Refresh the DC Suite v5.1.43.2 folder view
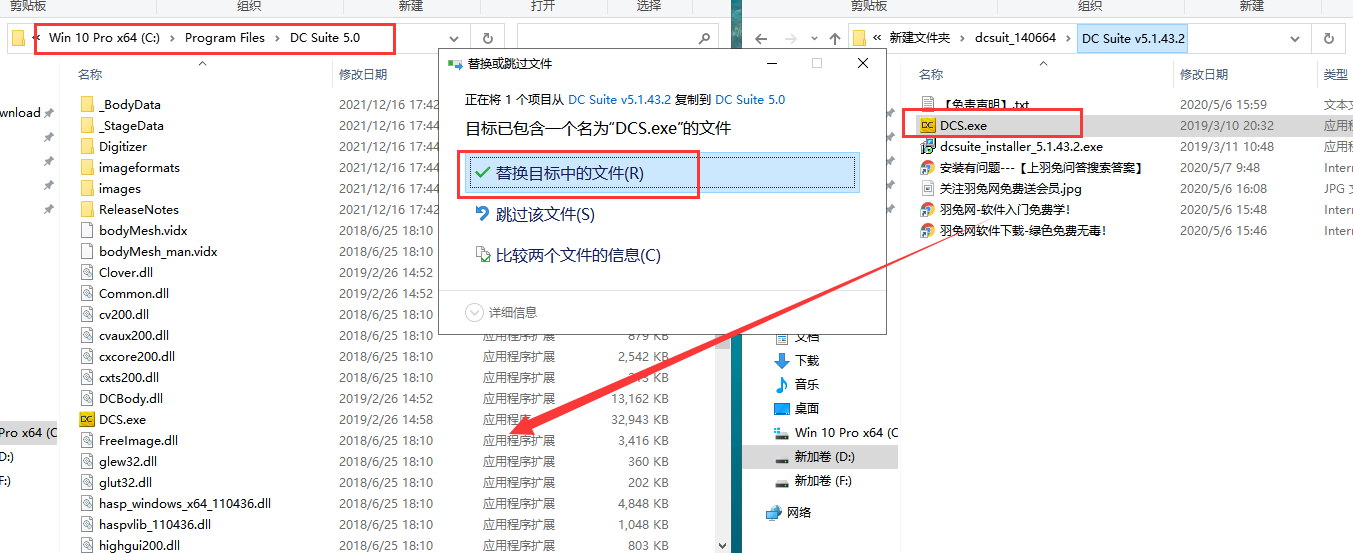 (x=1329, y=38)
